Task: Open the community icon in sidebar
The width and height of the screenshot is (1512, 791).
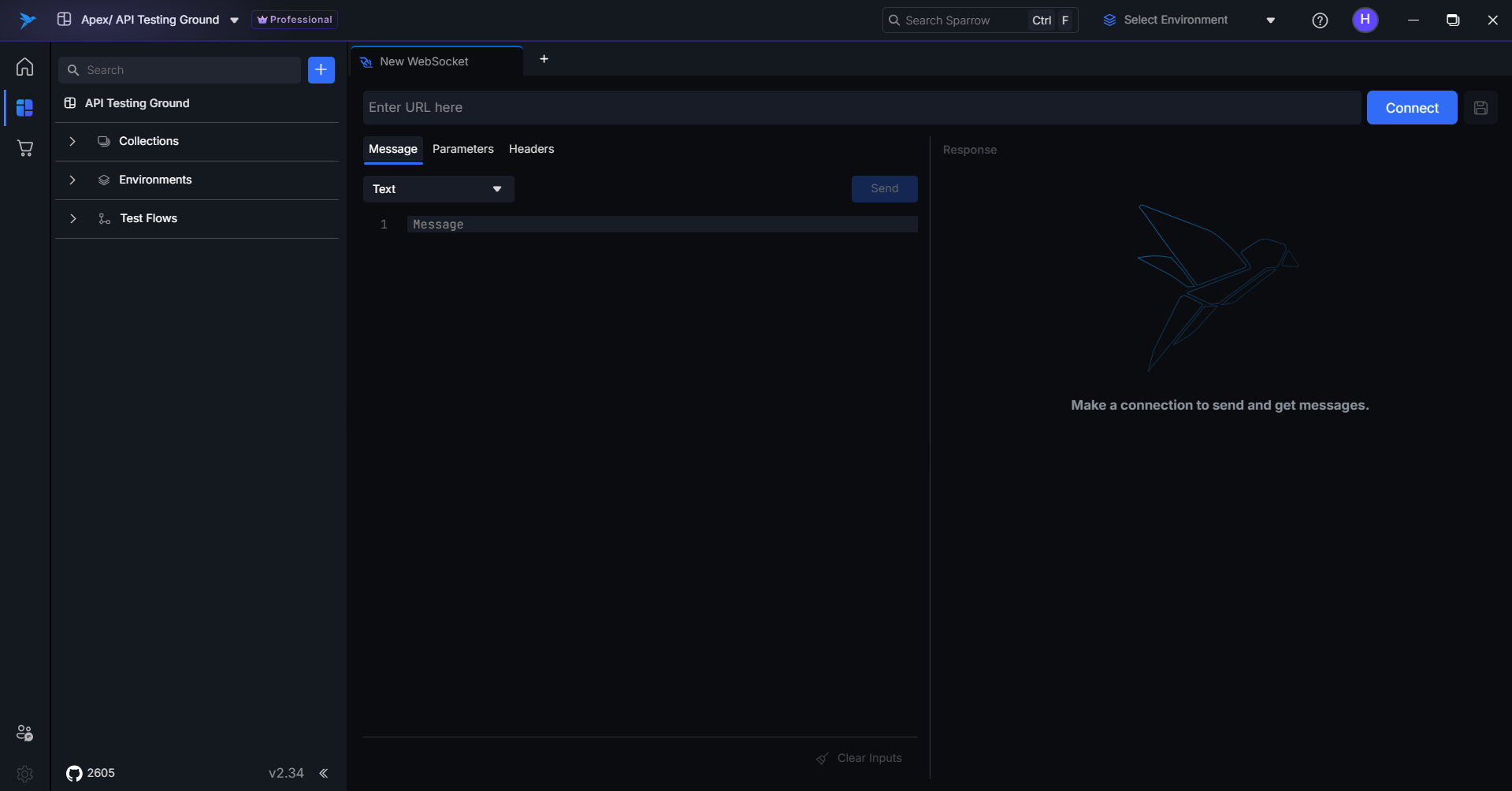Action: click(24, 733)
